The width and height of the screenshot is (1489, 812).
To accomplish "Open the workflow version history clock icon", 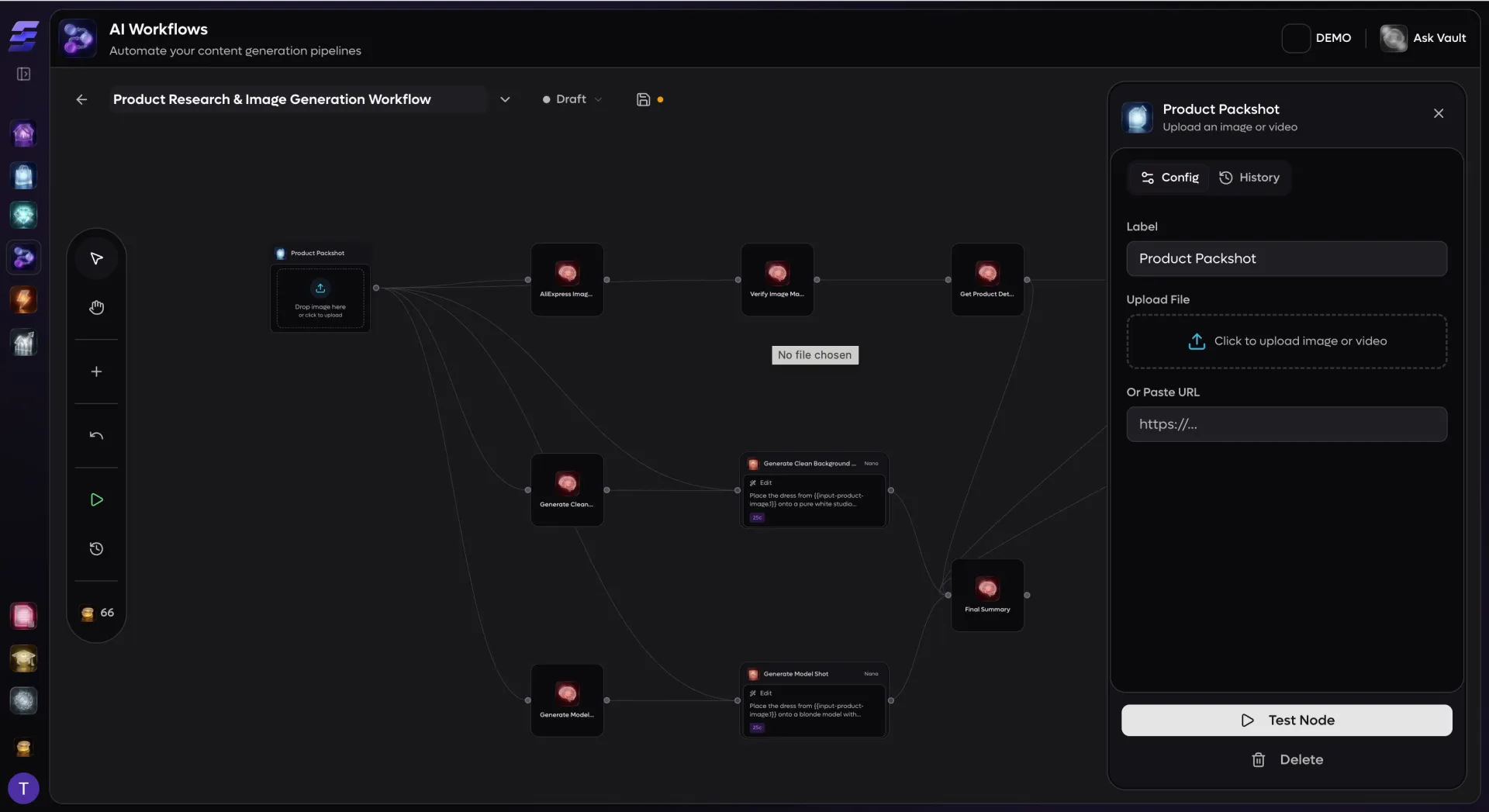I will [x=95, y=548].
